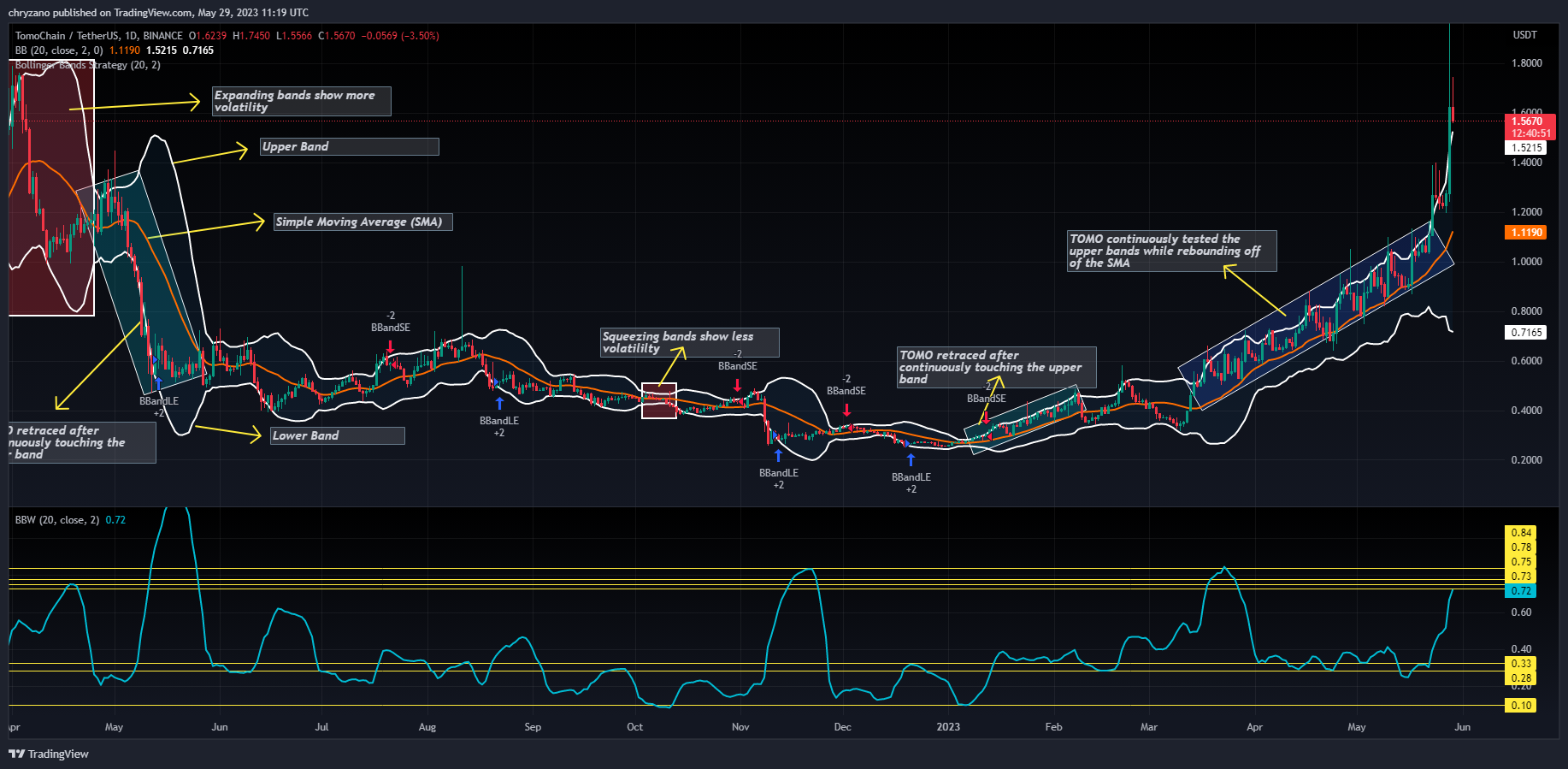Select the 'Squeezing bands show less volatility' note

tap(690, 342)
